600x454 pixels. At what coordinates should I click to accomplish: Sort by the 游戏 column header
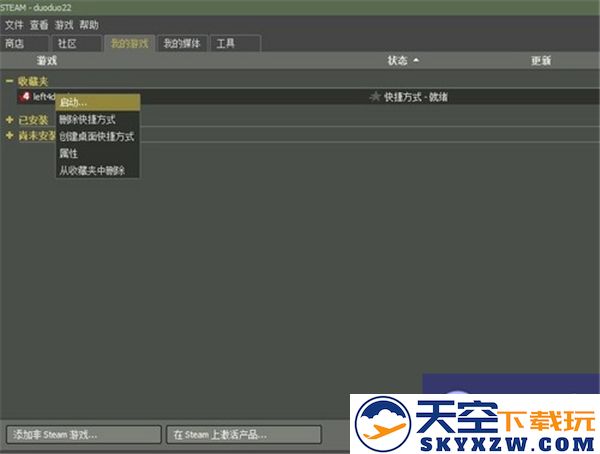[47, 60]
